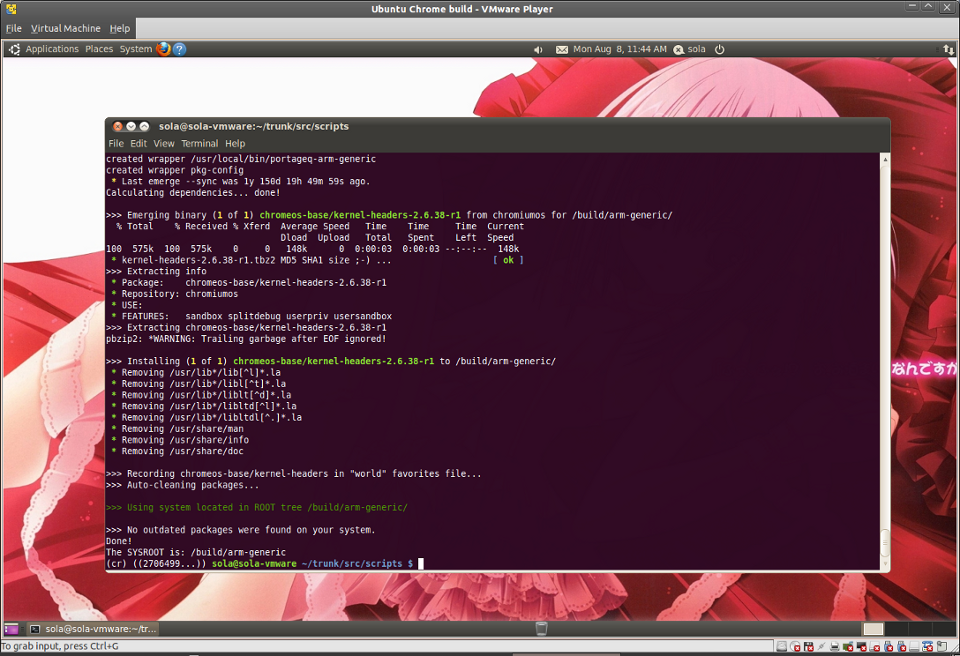
Task: Click the terminal scrollbar down arrow
Action: pyautogui.click(x=885, y=565)
